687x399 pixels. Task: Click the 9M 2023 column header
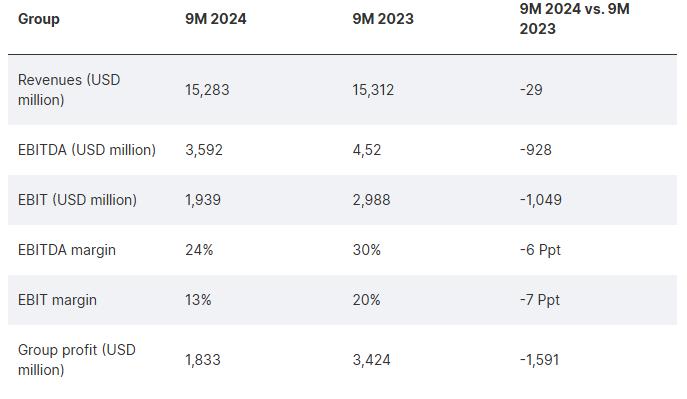click(383, 19)
